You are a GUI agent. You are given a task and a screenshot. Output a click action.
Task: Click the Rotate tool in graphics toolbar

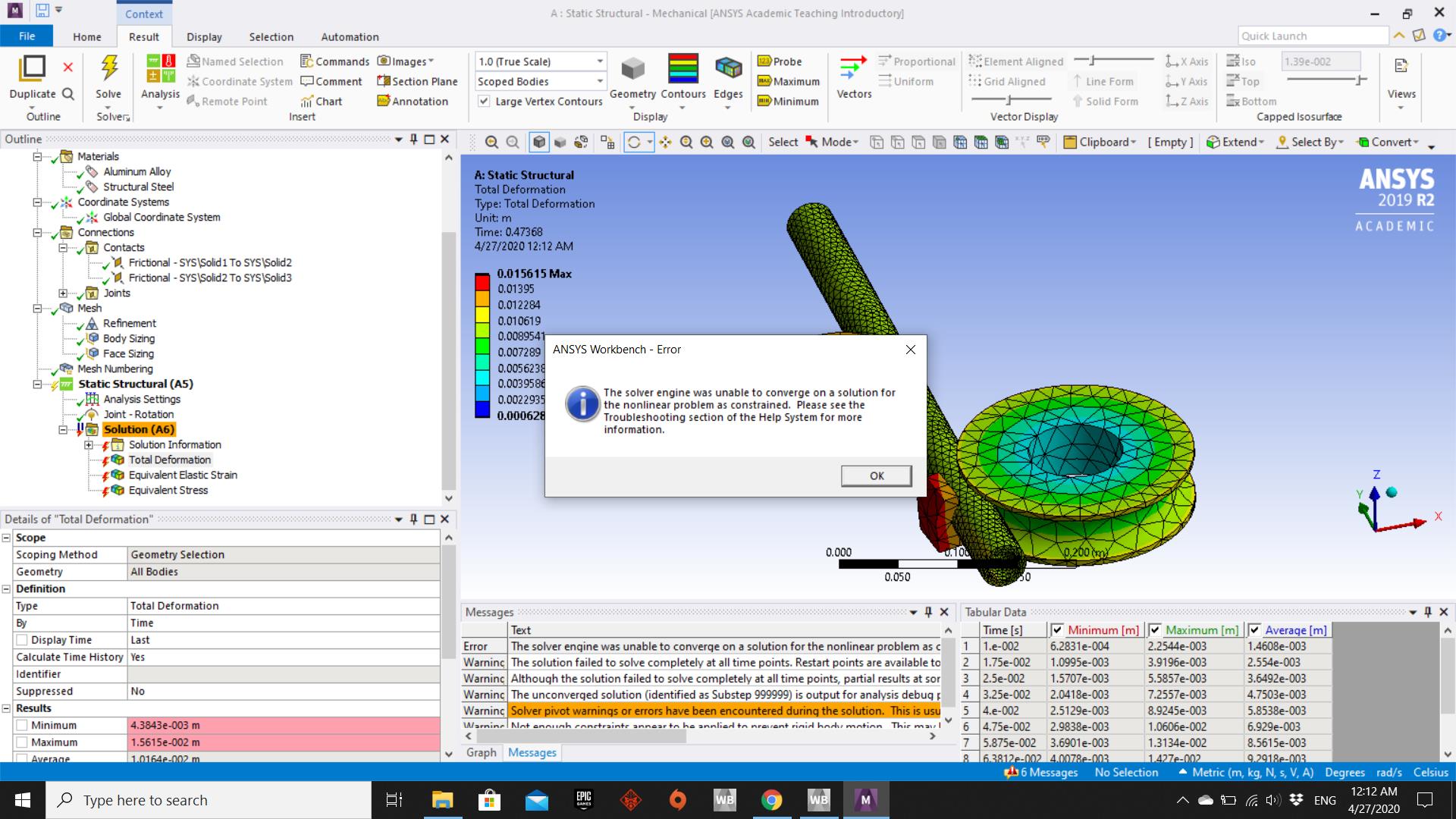click(634, 142)
